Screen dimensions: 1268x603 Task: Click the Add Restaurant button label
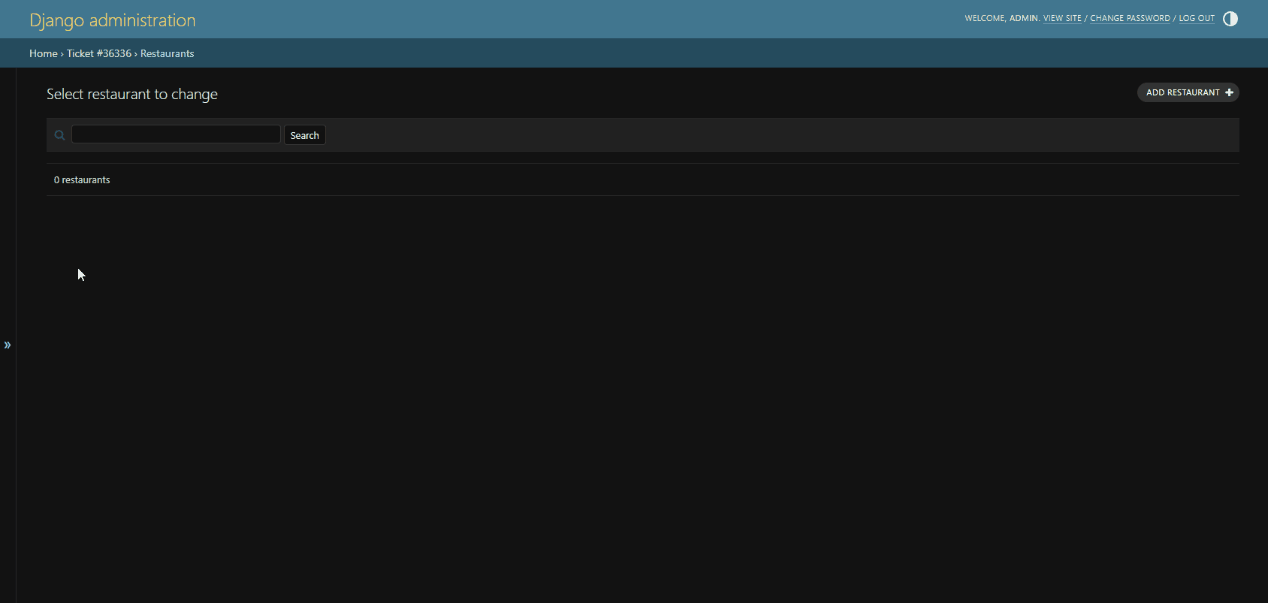[x=1183, y=93]
